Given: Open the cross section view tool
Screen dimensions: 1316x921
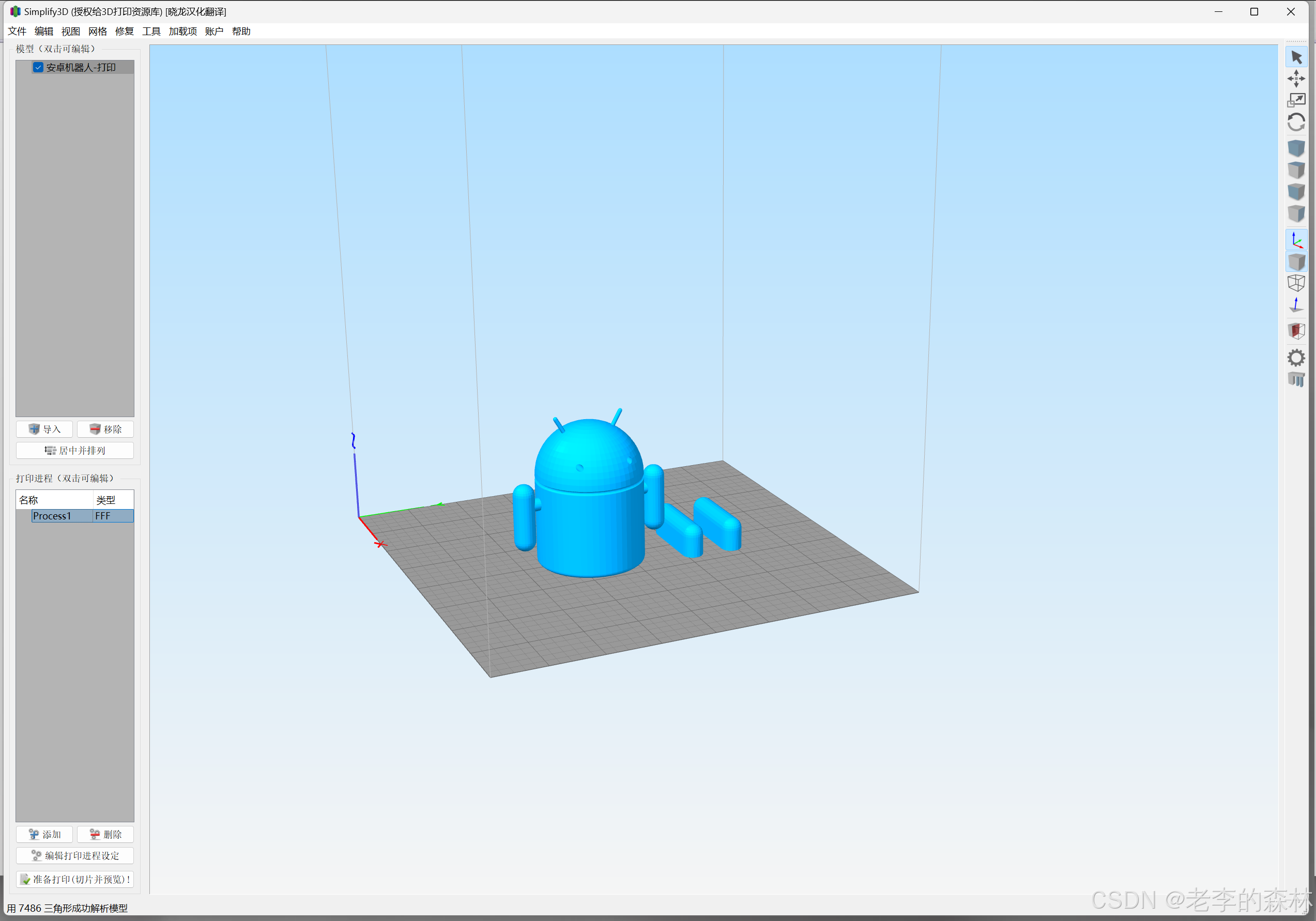Looking at the screenshot, I should [1296, 331].
